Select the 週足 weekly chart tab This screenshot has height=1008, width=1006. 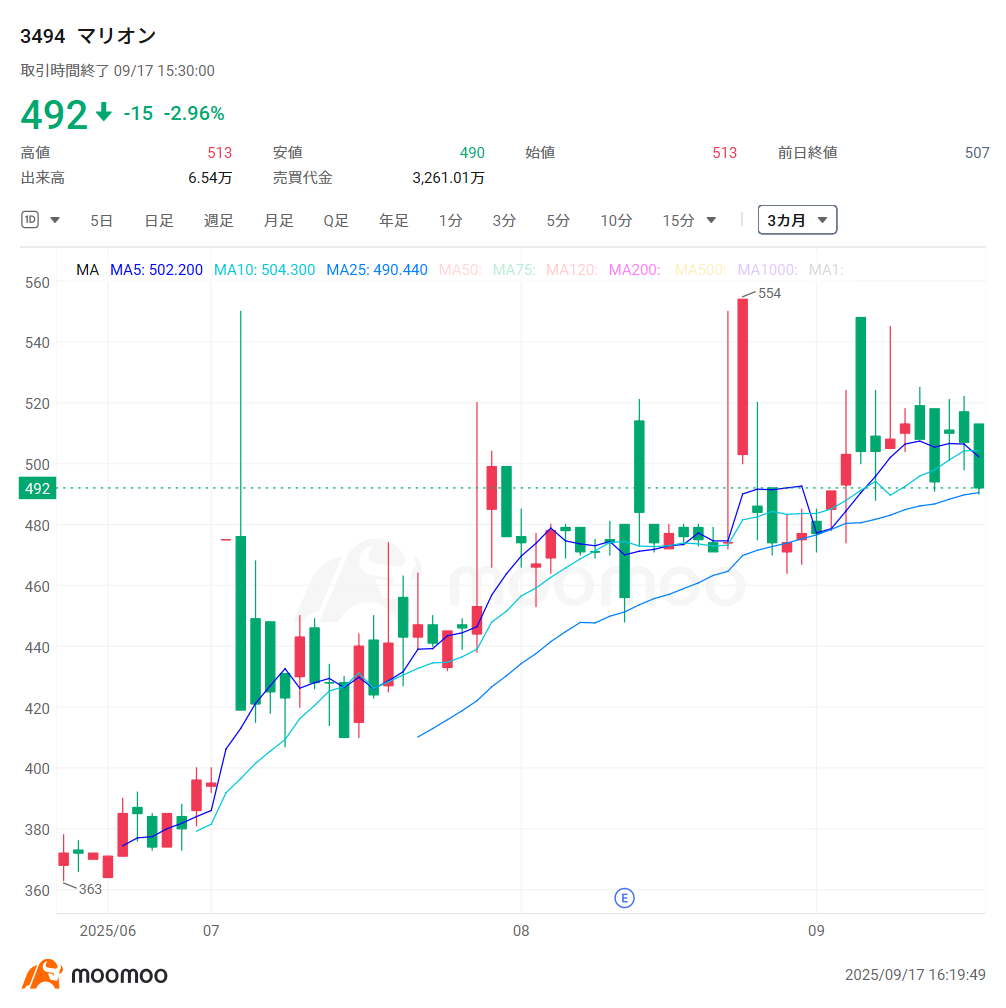[x=219, y=220]
